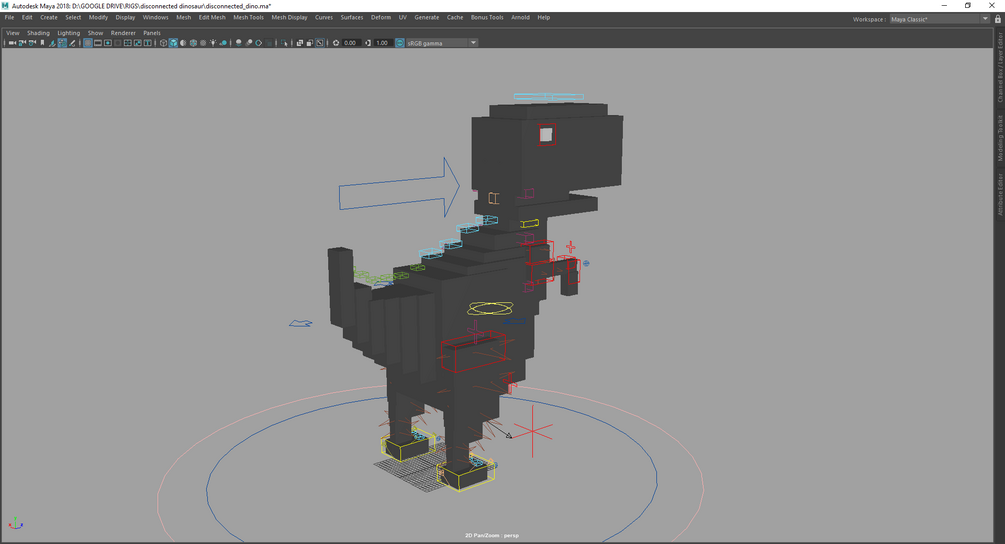Open the Arnold menu
The image size is (1005, 544).
(520, 17)
